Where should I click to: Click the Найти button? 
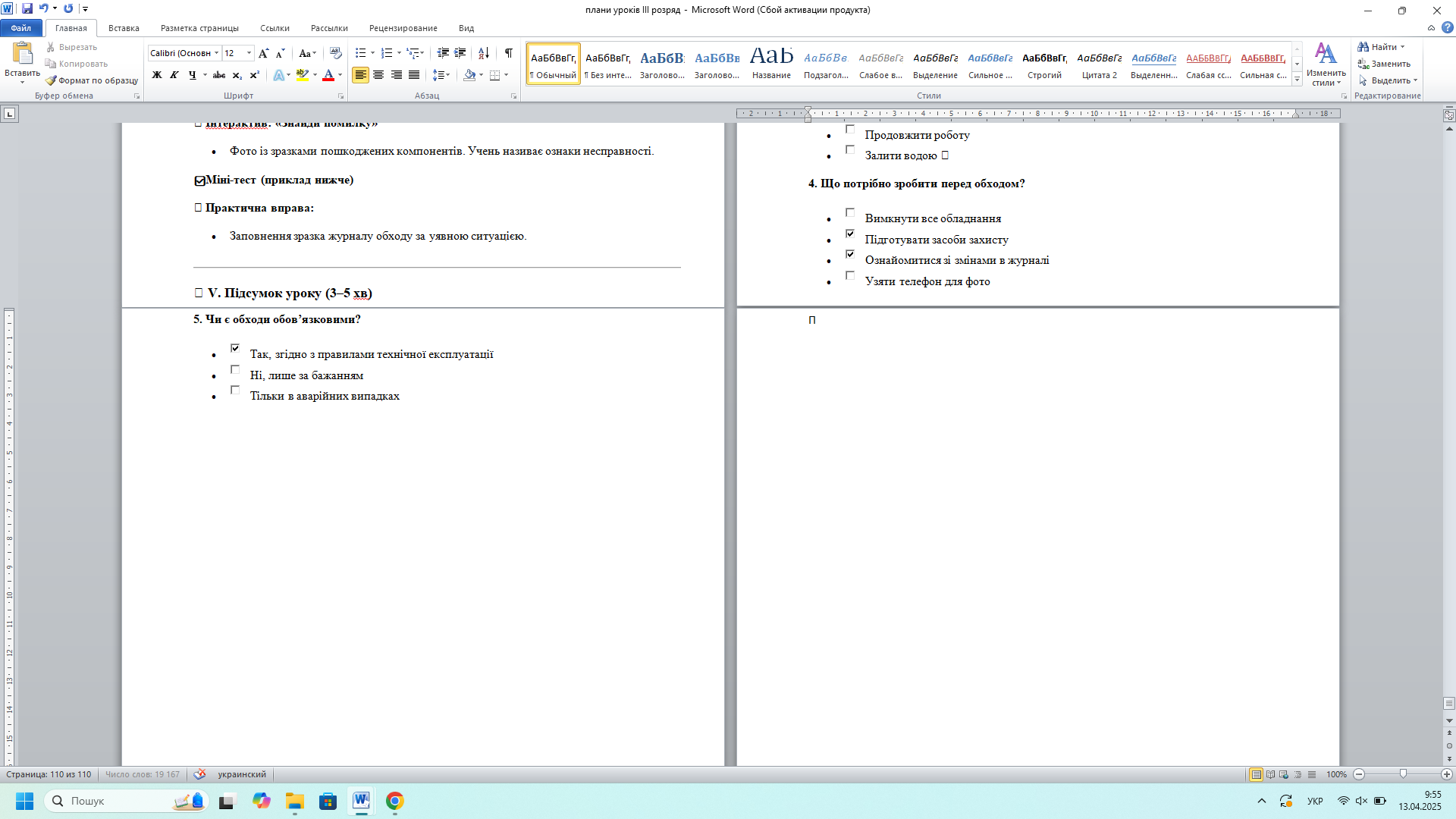pos(1382,47)
